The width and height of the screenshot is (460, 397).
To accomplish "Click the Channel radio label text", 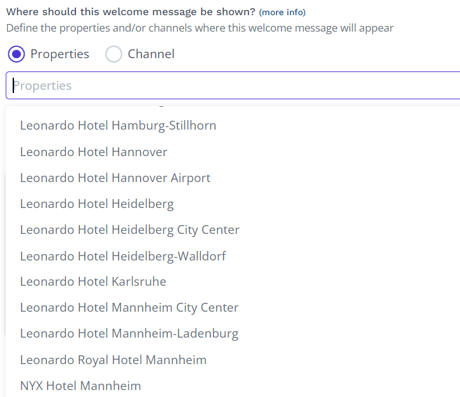I will tap(151, 54).
